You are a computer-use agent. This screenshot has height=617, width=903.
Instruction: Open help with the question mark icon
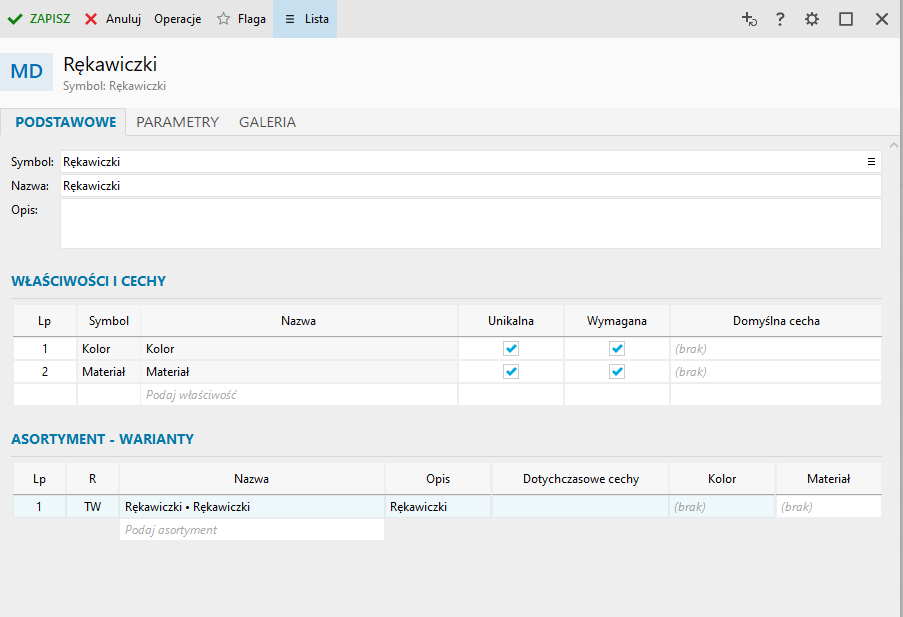point(780,19)
